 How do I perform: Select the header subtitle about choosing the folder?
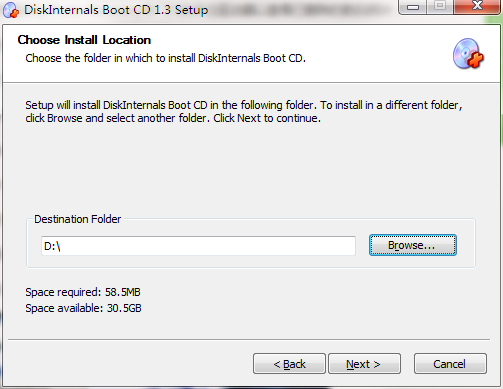click(165, 58)
